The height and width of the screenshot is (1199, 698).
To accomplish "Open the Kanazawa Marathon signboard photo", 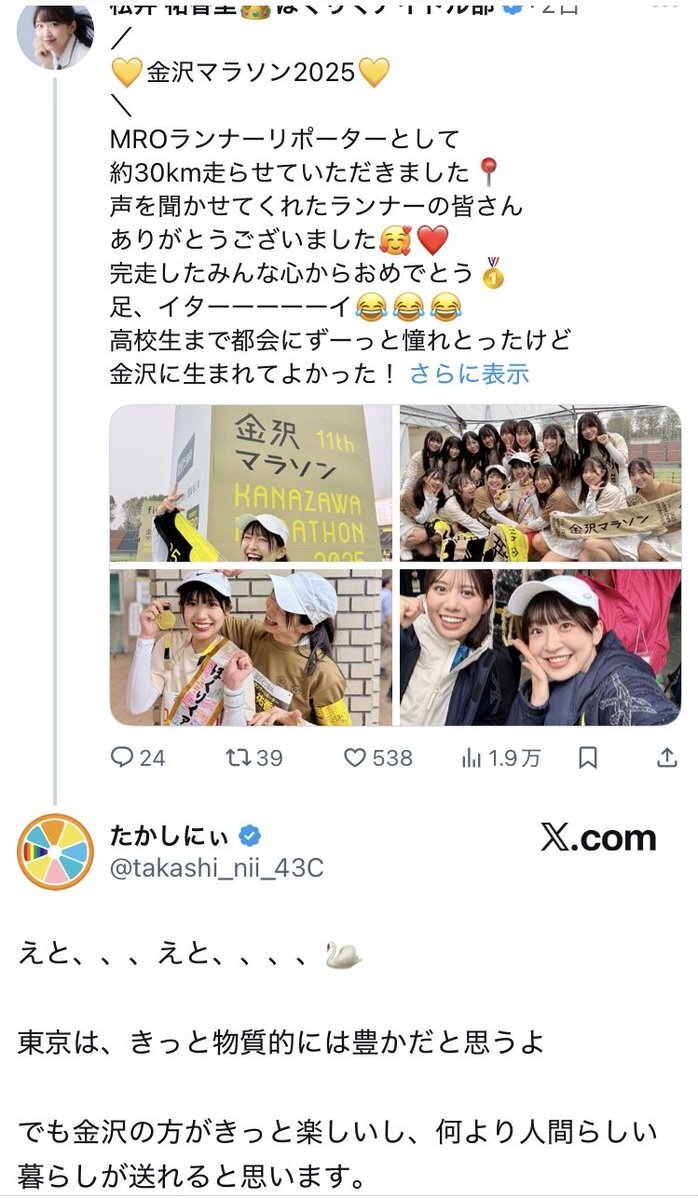I will (x=251, y=483).
